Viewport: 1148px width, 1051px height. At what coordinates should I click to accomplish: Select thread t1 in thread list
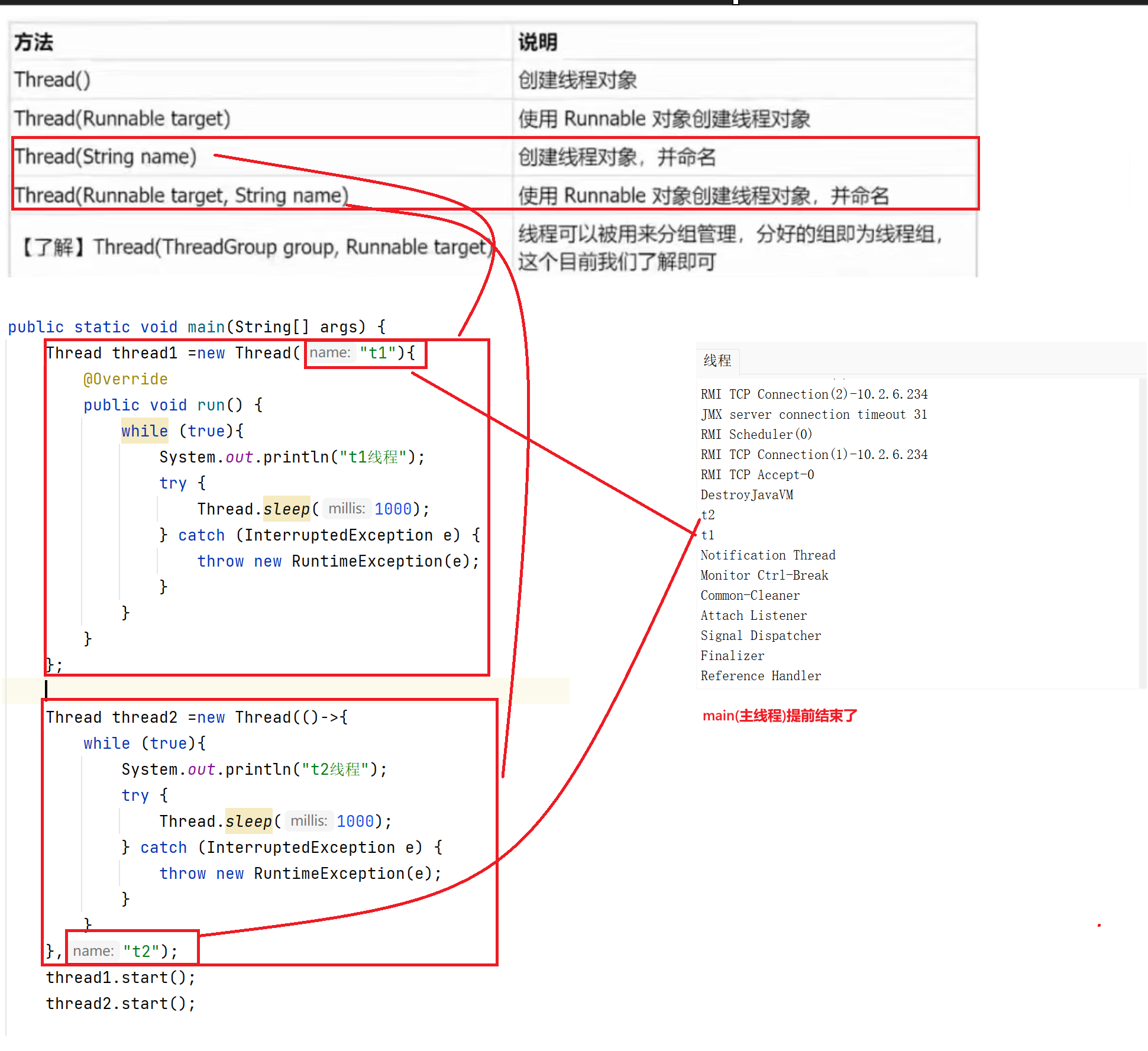pos(708,535)
